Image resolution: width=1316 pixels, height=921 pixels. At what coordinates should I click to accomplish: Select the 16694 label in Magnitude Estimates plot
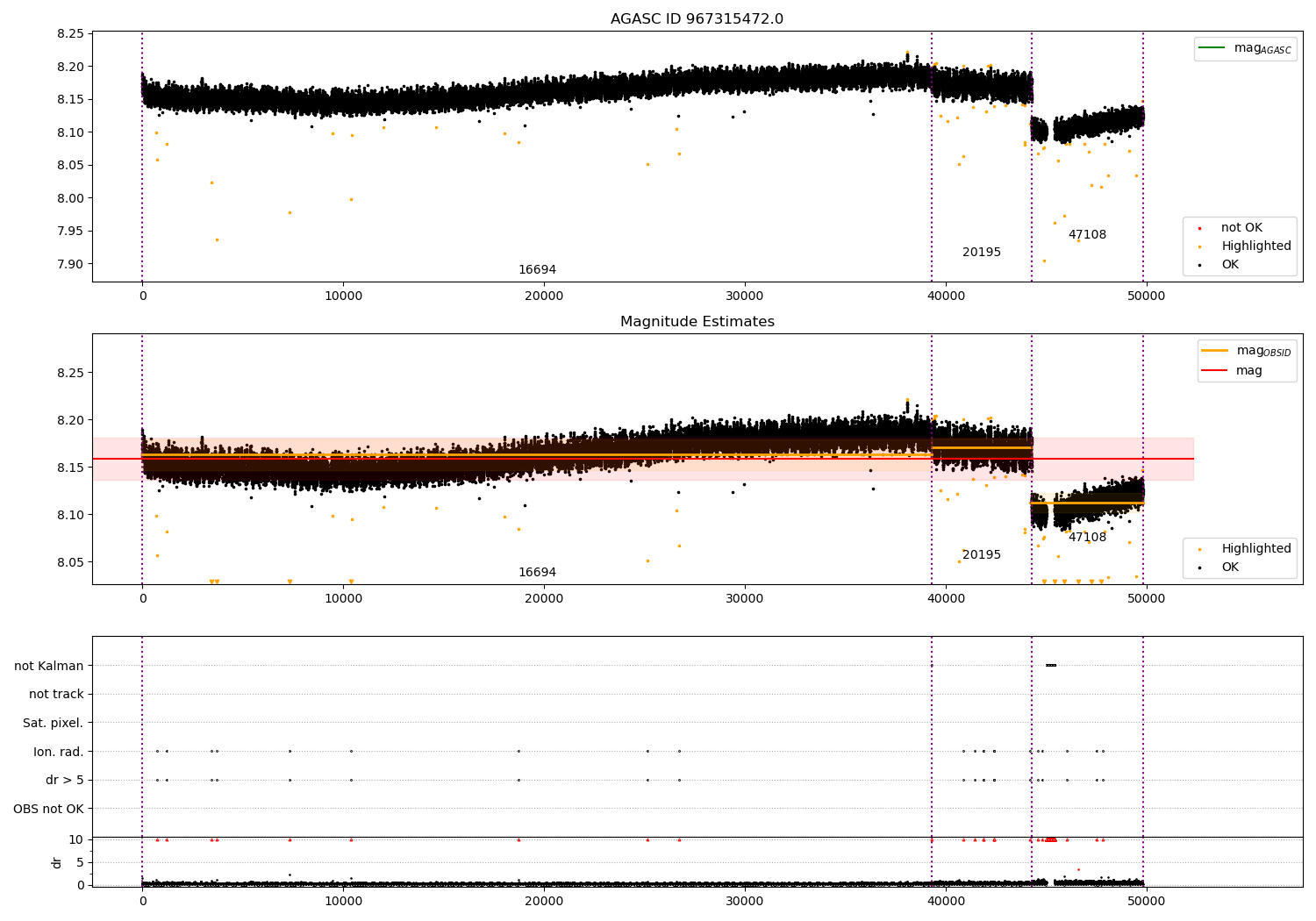click(x=537, y=573)
